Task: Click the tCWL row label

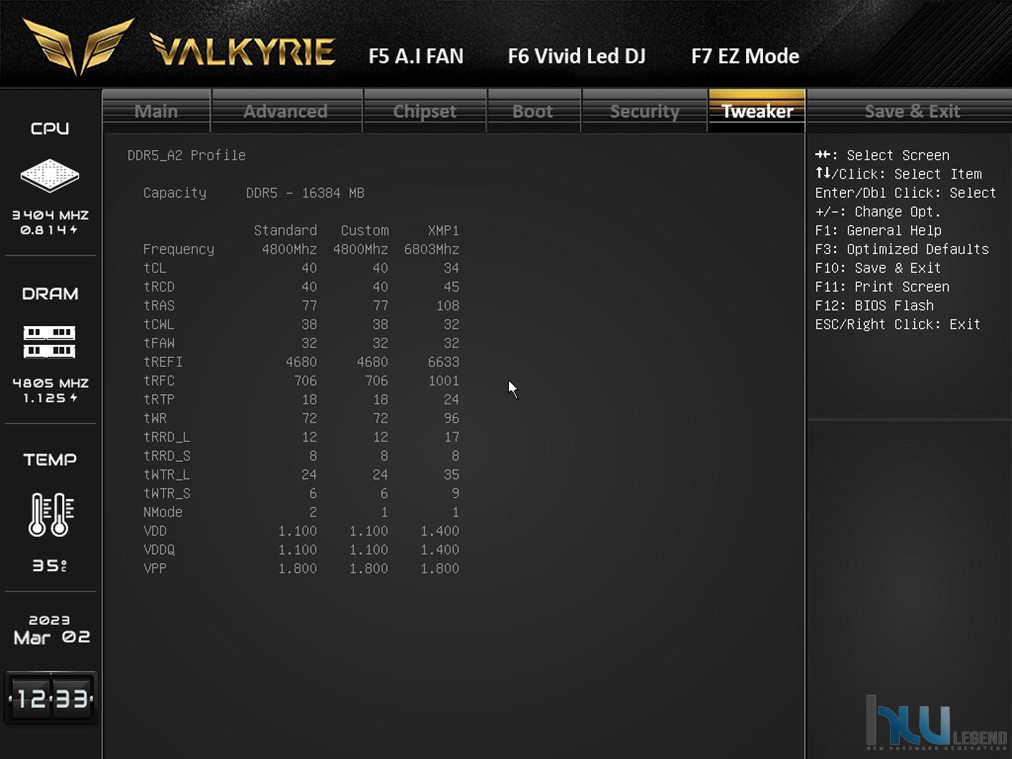Action: (x=159, y=324)
